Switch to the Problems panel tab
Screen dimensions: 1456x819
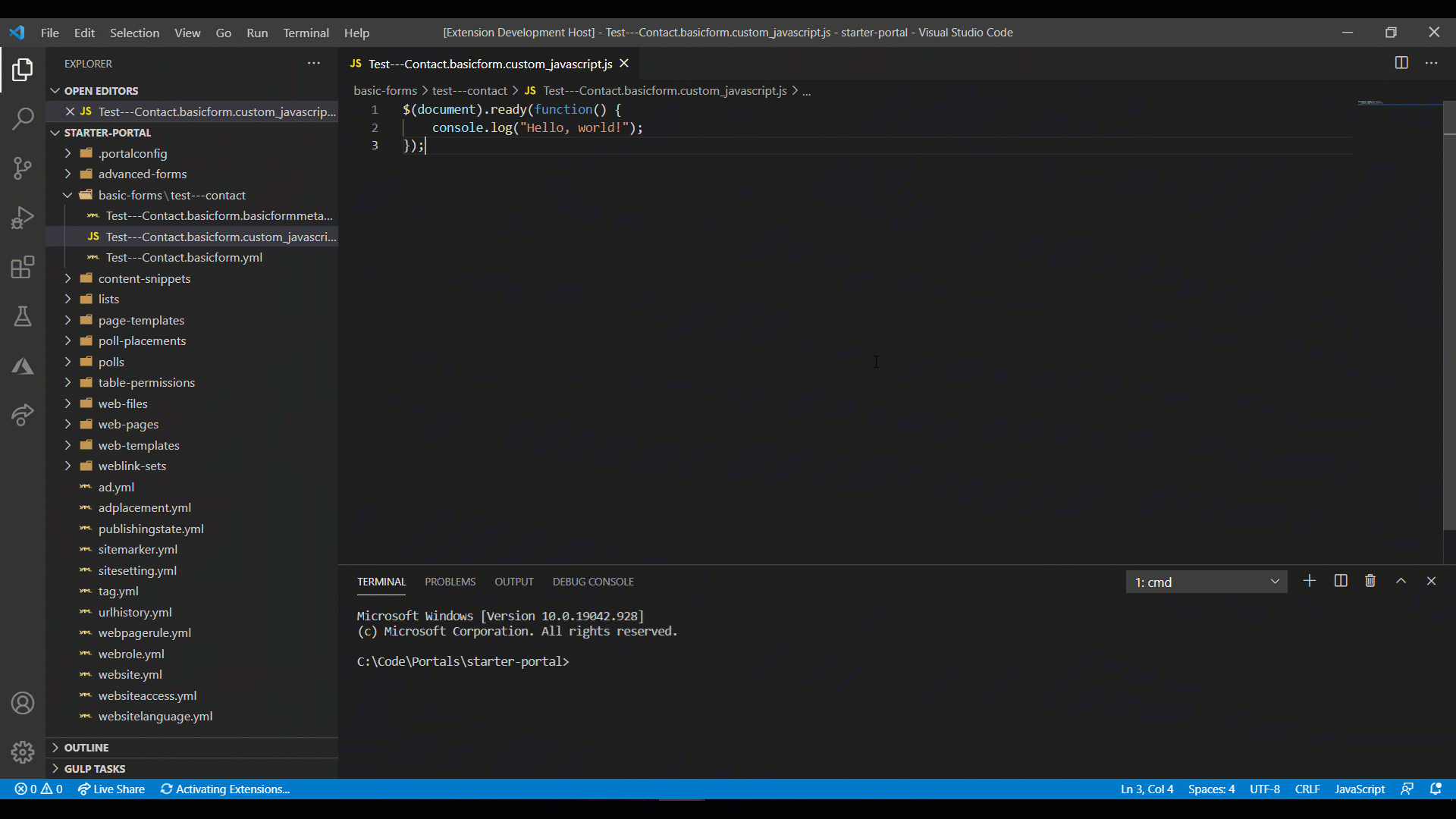pos(450,582)
